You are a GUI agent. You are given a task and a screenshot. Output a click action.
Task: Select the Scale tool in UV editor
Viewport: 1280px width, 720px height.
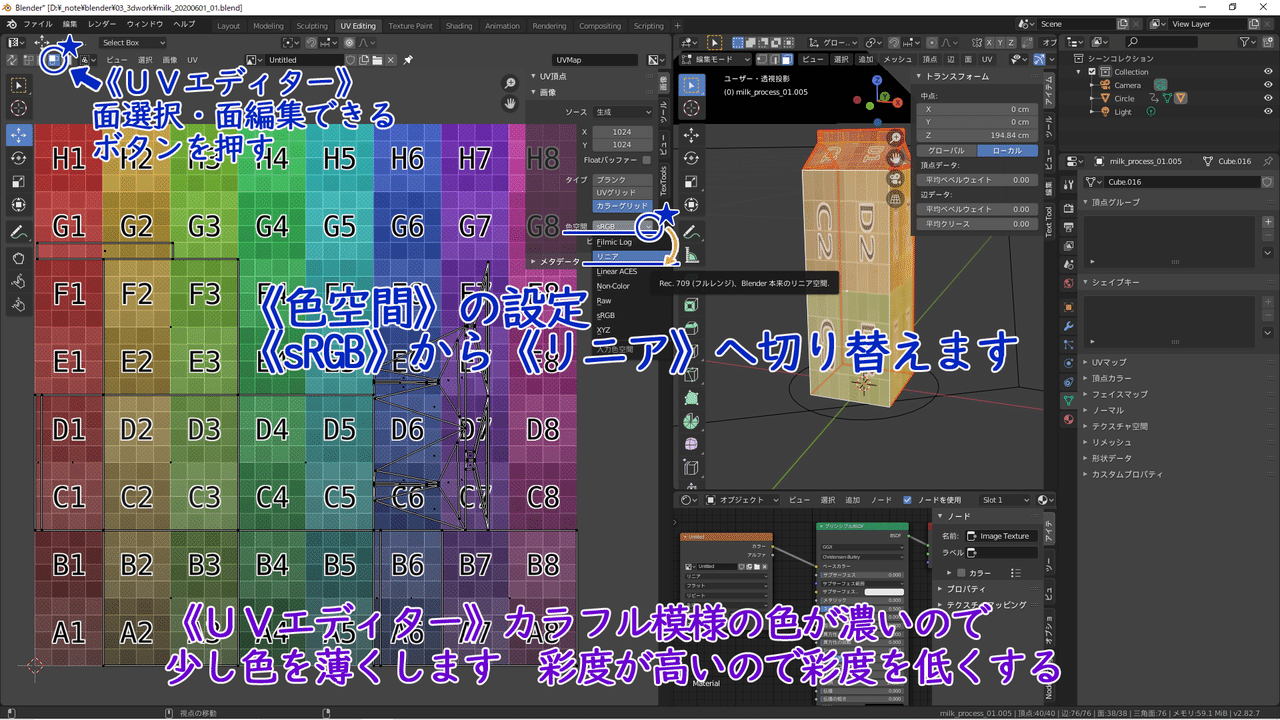pos(19,182)
